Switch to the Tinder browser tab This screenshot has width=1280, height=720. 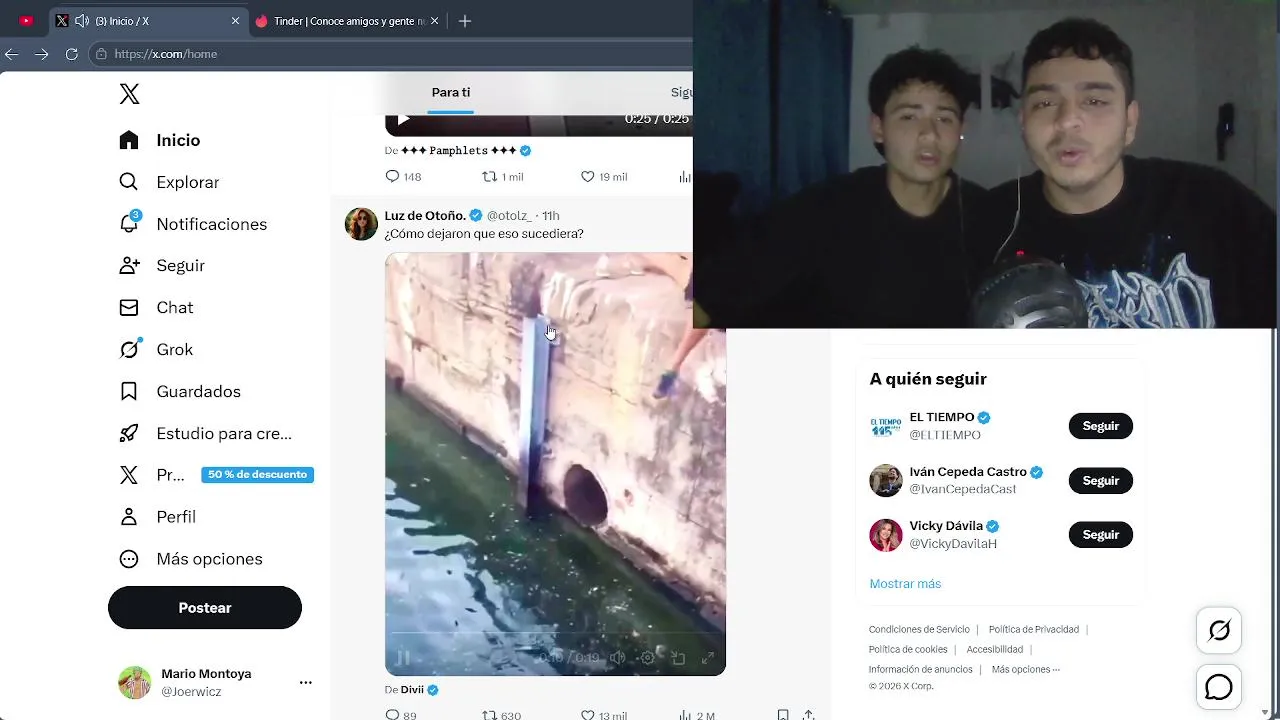click(347, 21)
